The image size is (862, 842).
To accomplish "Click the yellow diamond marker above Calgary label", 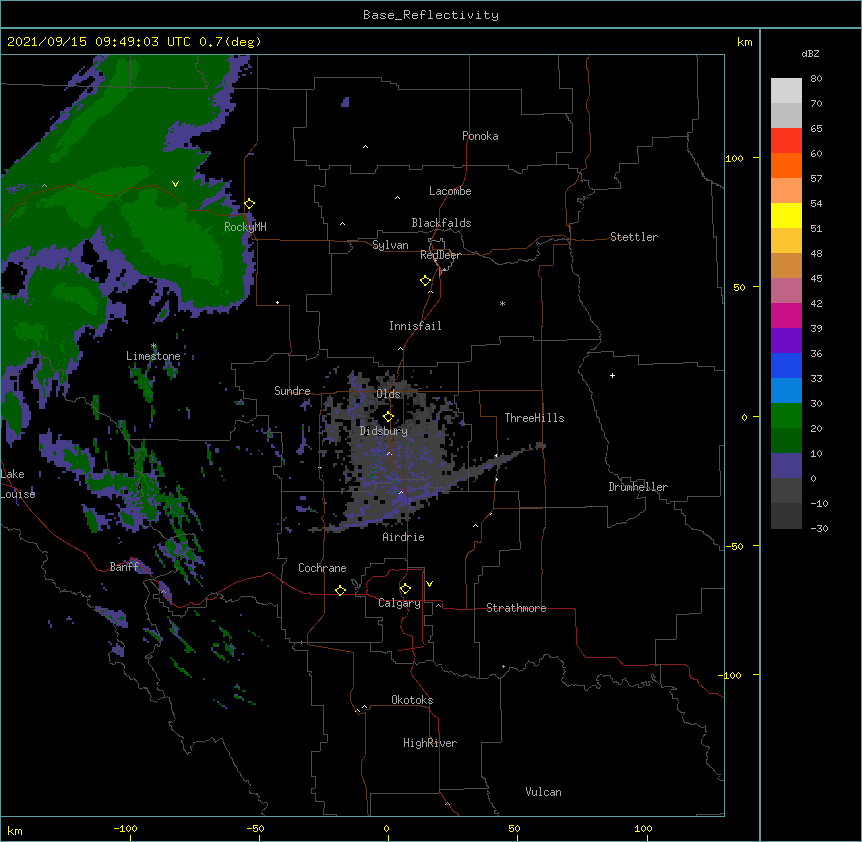I will click(405, 589).
